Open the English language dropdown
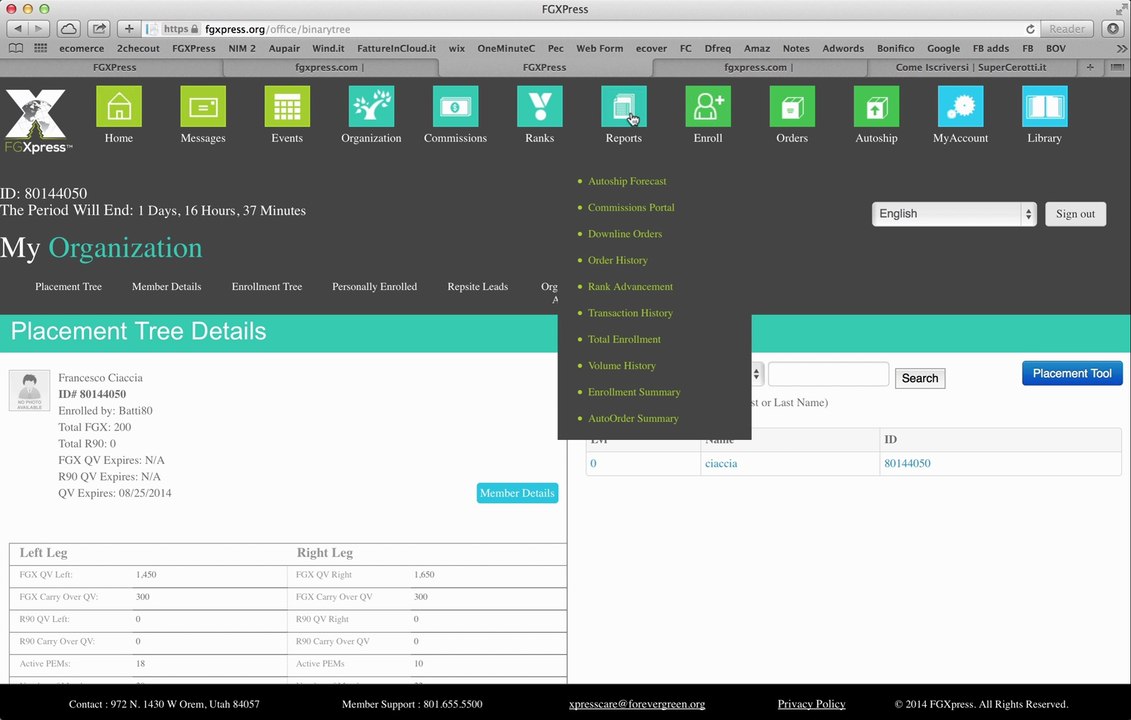This screenshot has height=720, width=1131. click(x=954, y=214)
